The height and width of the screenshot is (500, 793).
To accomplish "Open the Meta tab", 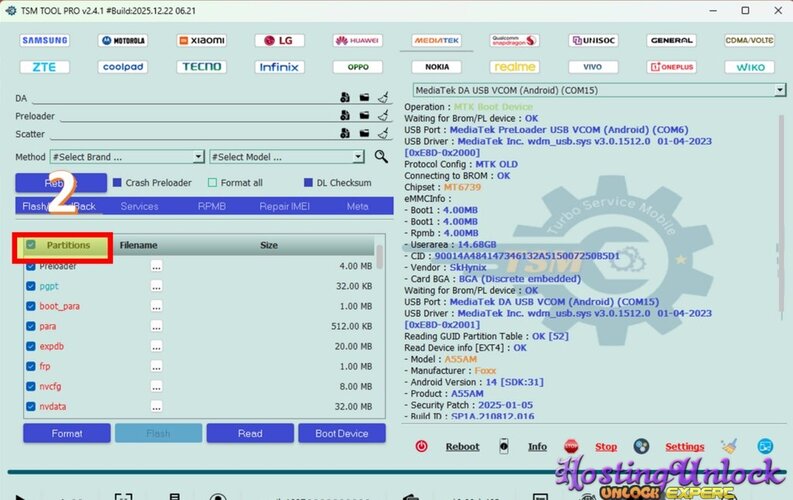I will click(358, 206).
